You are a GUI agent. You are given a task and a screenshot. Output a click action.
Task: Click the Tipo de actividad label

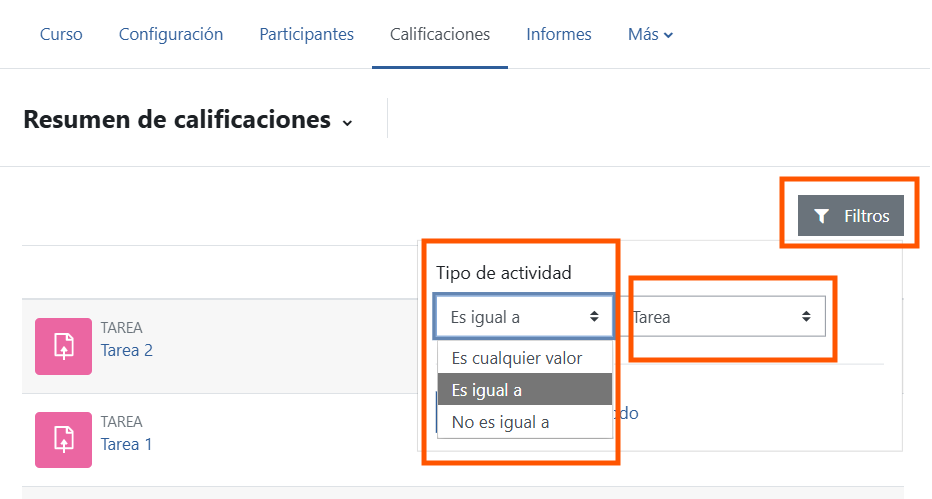tap(503, 273)
